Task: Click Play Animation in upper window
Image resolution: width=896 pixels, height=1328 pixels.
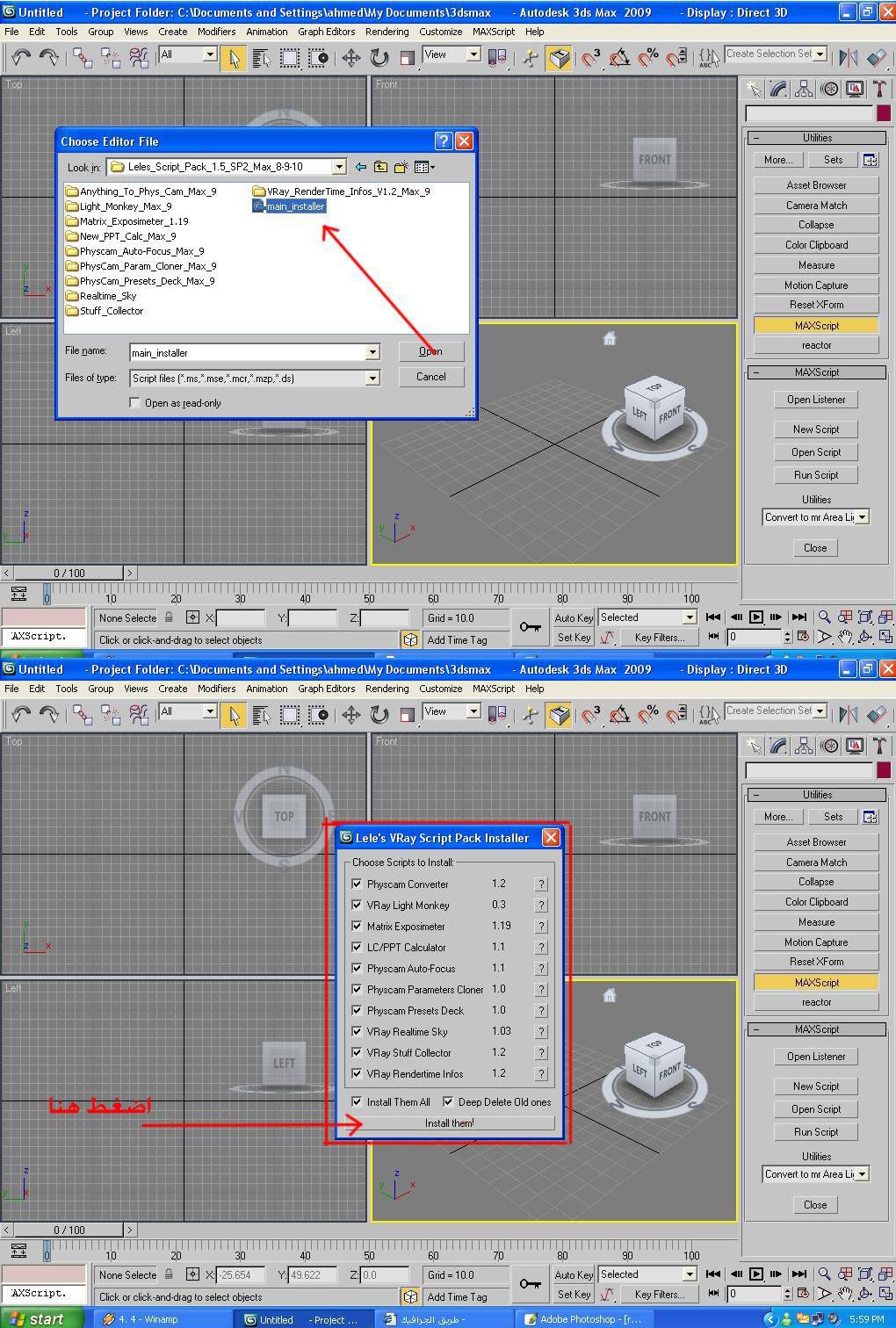Action: point(755,617)
